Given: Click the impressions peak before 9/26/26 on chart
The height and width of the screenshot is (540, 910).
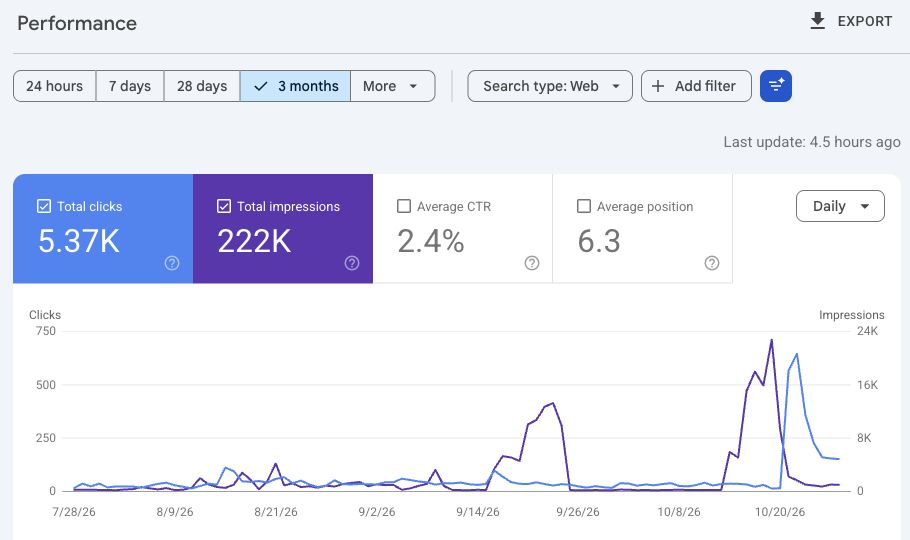Looking at the screenshot, I should (x=553, y=403).
